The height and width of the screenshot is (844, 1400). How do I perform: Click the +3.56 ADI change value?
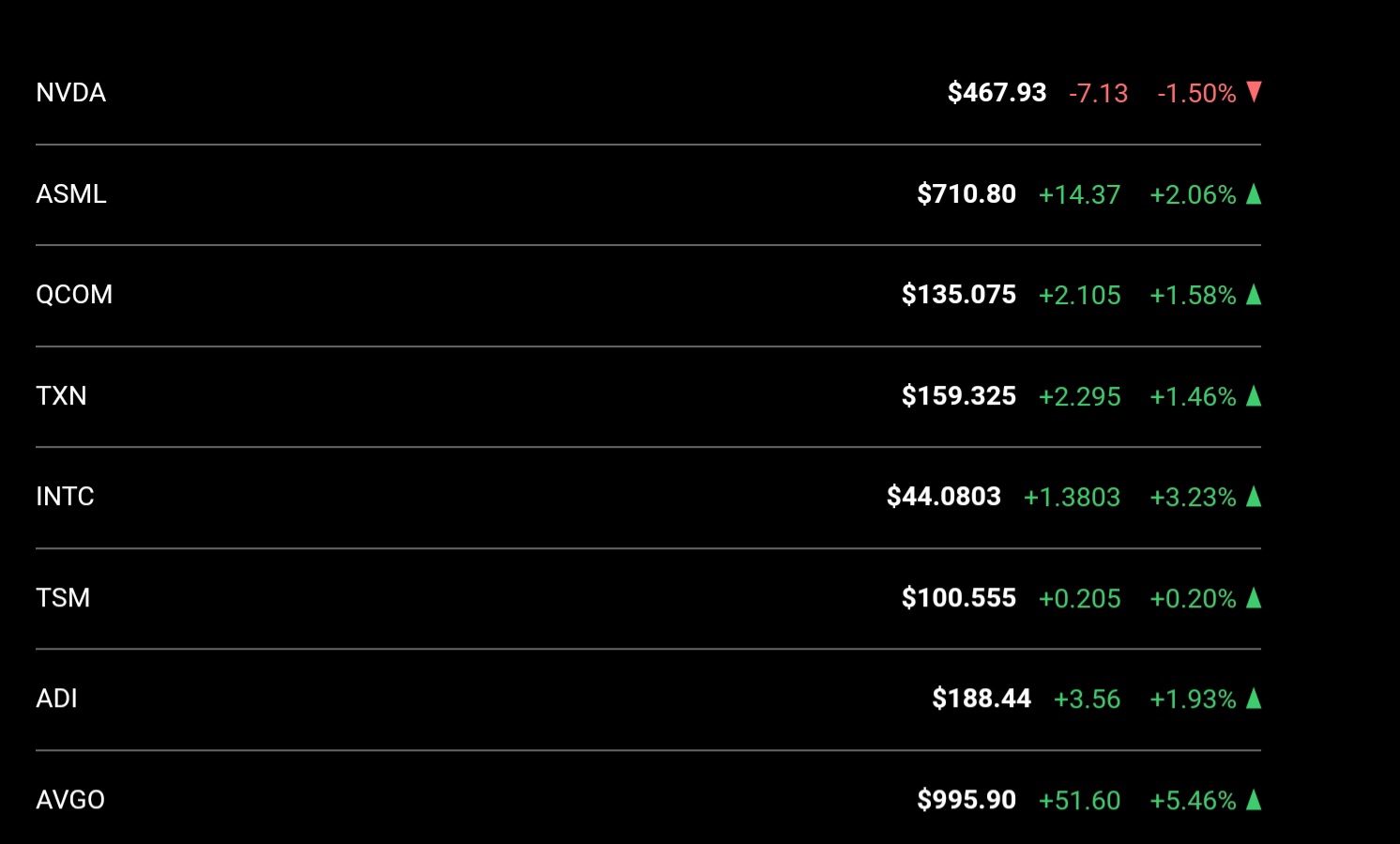(1087, 698)
